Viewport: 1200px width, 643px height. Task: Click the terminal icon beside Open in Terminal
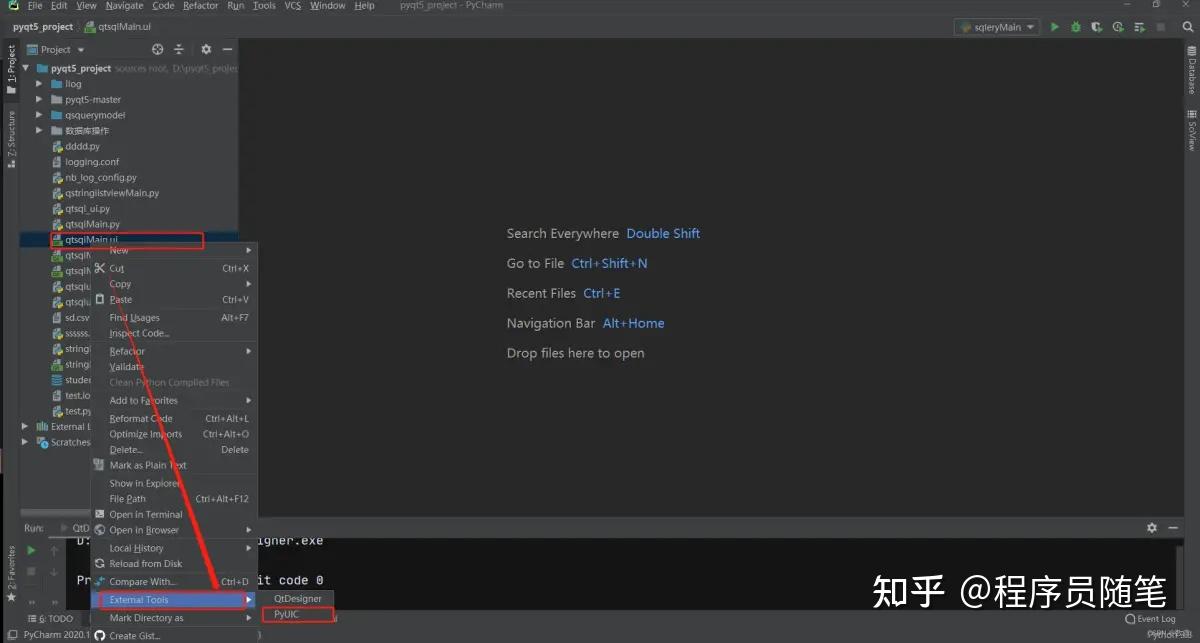tap(100, 514)
